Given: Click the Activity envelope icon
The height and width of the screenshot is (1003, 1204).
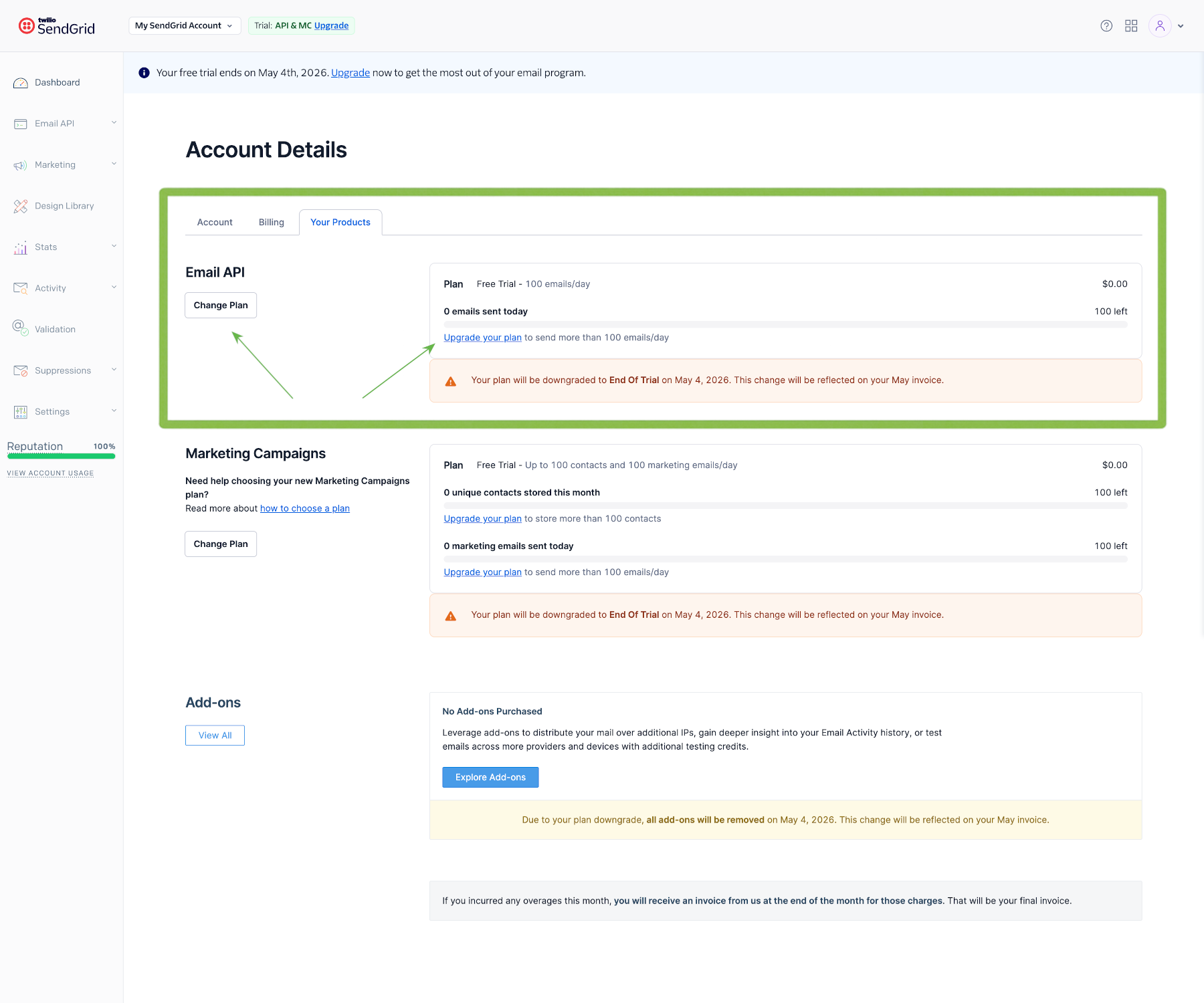Looking at the screenshot, I should [x=21, y=288].
